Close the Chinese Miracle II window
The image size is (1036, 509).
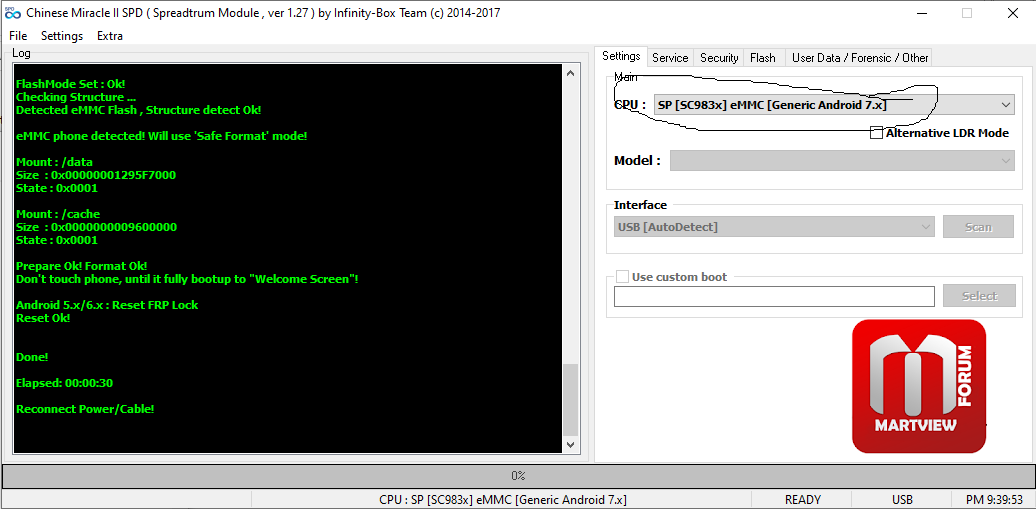[1012, 13]
